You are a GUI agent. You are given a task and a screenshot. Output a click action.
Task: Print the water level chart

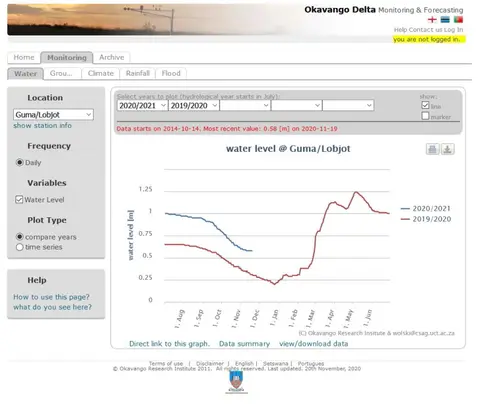[x=432, y=149]
